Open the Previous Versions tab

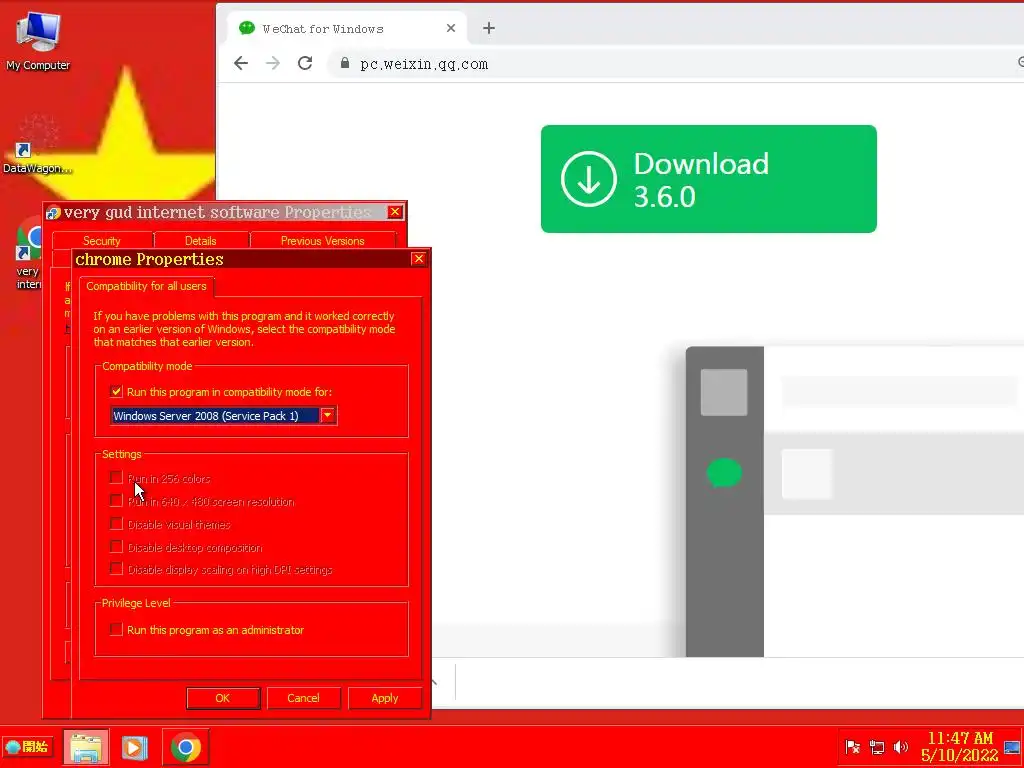coord(323,241)
